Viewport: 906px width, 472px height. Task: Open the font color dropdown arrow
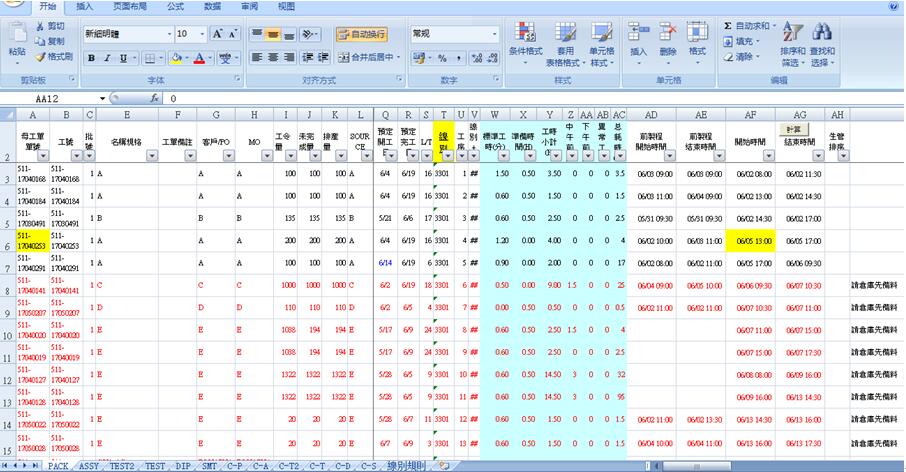210,58
